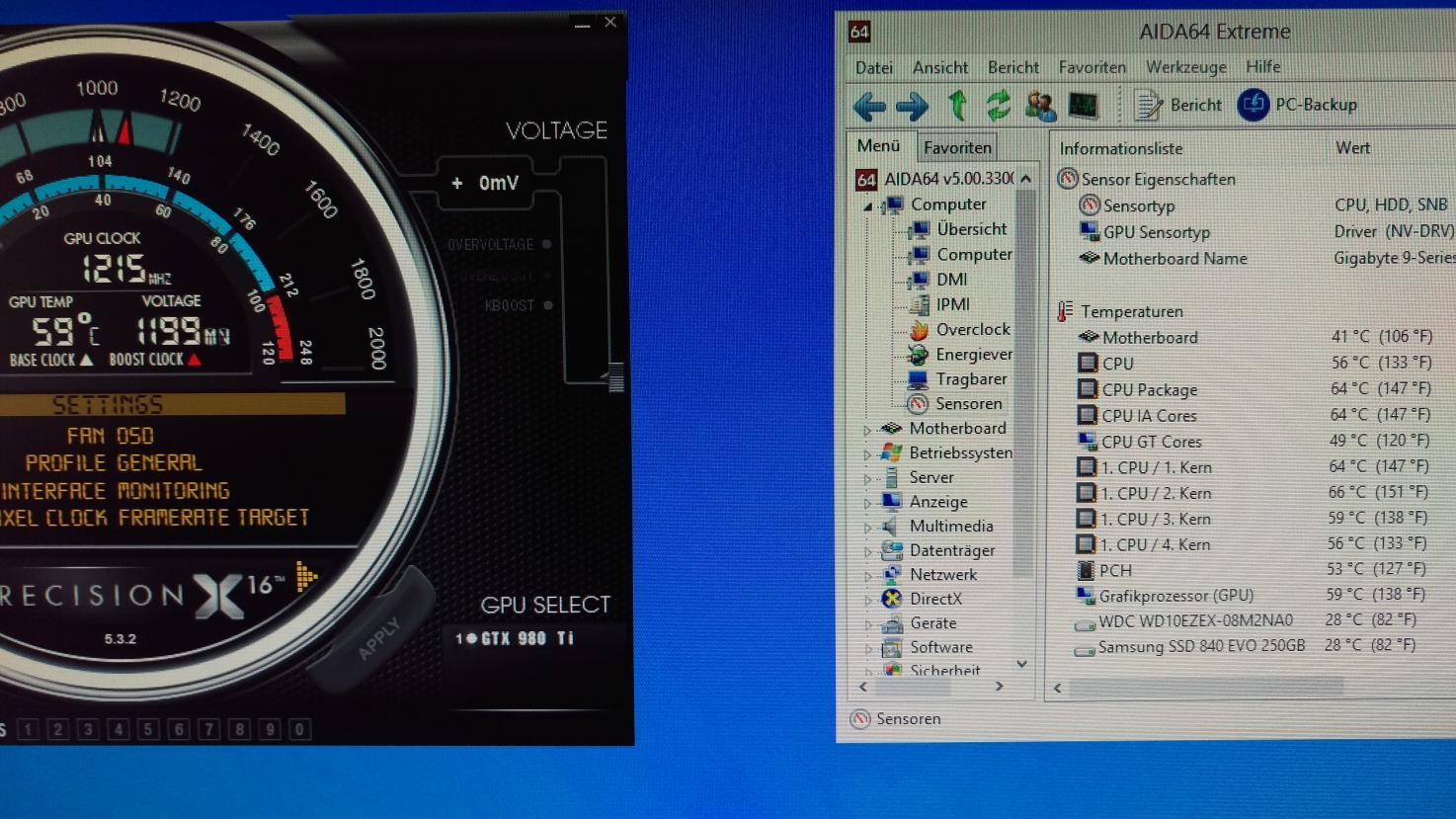Click the forward arrow in AIDA64 toolbar

click(912, 106)
